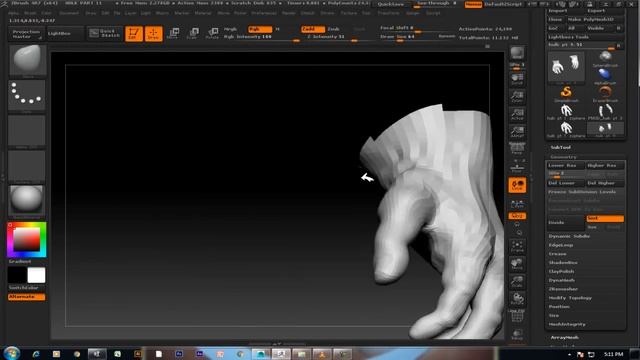Click the color picker square
This screenshot has width=640, height=360.
click(x=27, y=240)
